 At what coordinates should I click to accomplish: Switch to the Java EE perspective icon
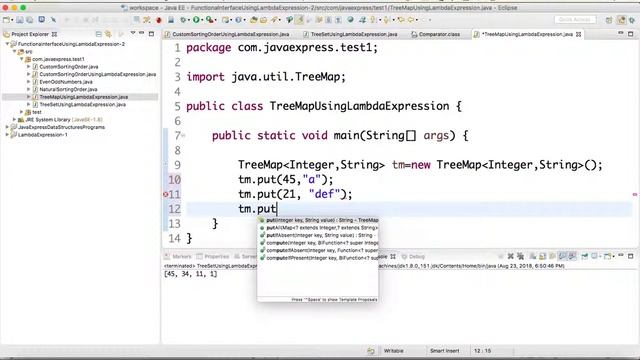[621, 20]
